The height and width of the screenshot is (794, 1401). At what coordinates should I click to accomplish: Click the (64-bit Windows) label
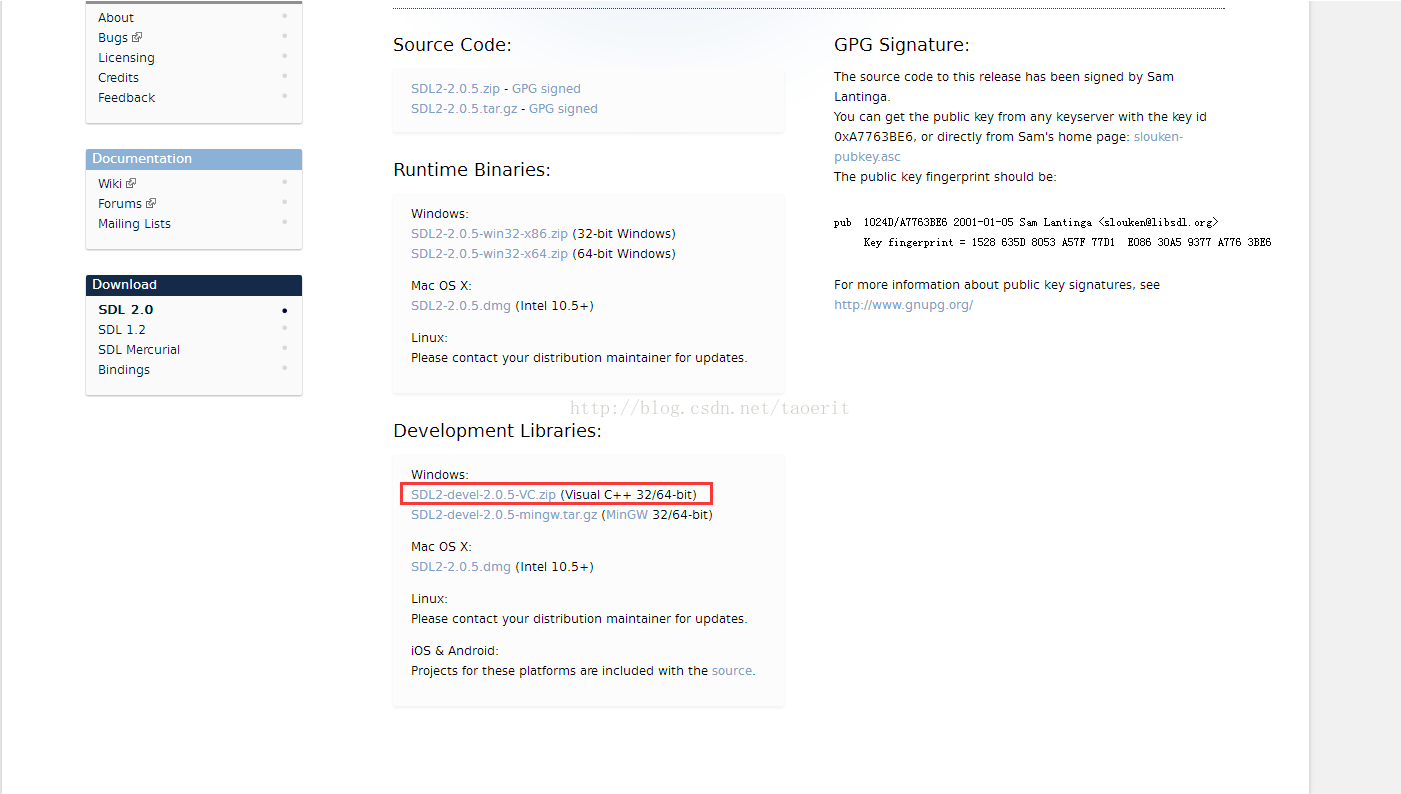[x=624, y=254]
